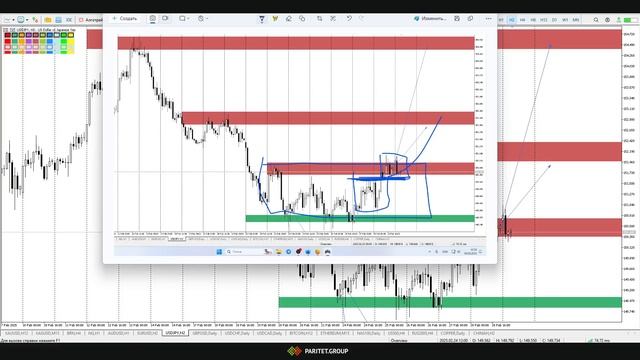Toggle the Algo trading button
Image resolution: width=640 pixels, height=360 pixels.
point(91,20)
